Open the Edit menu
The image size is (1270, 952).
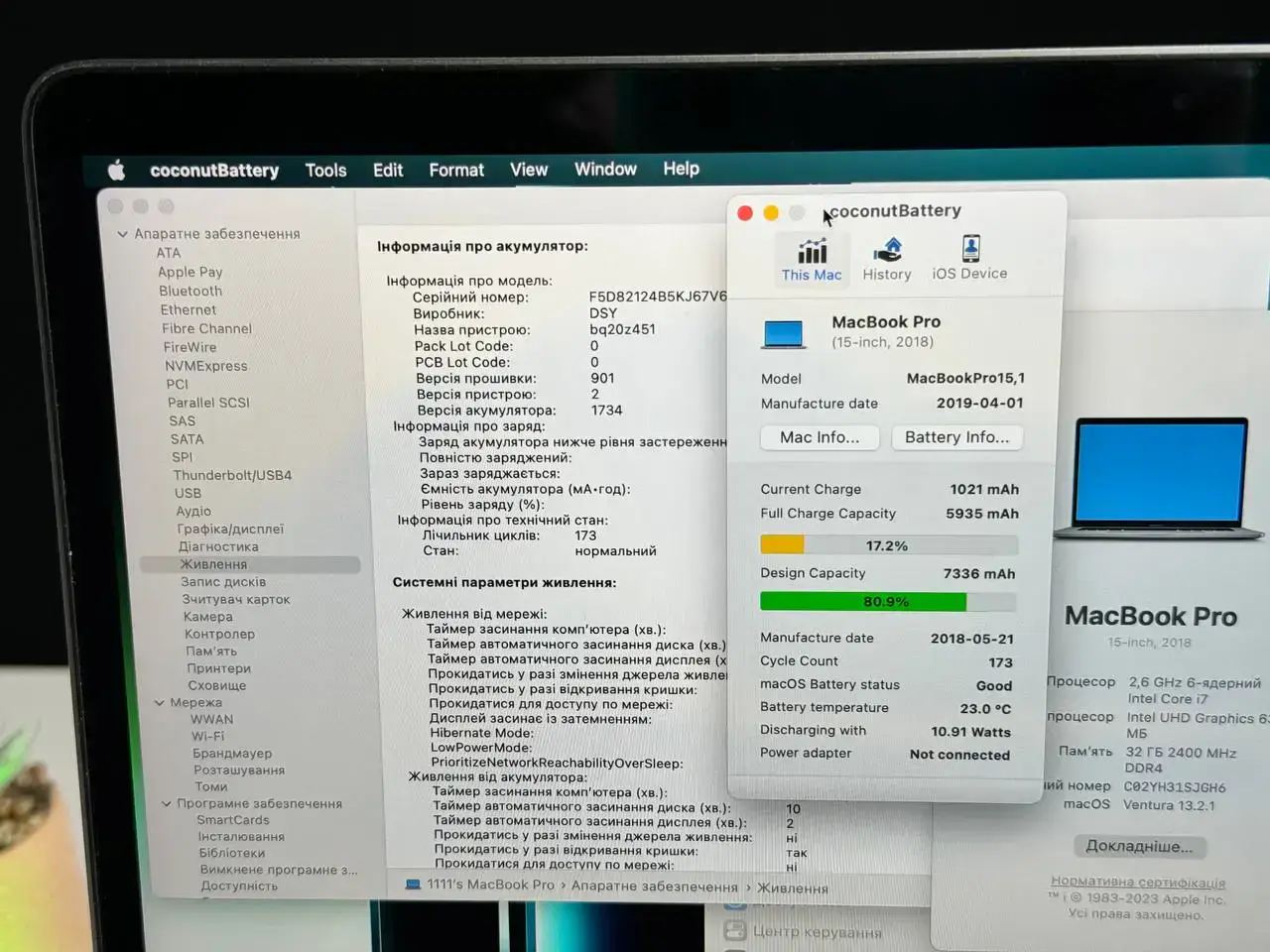(x=388, y=171)
